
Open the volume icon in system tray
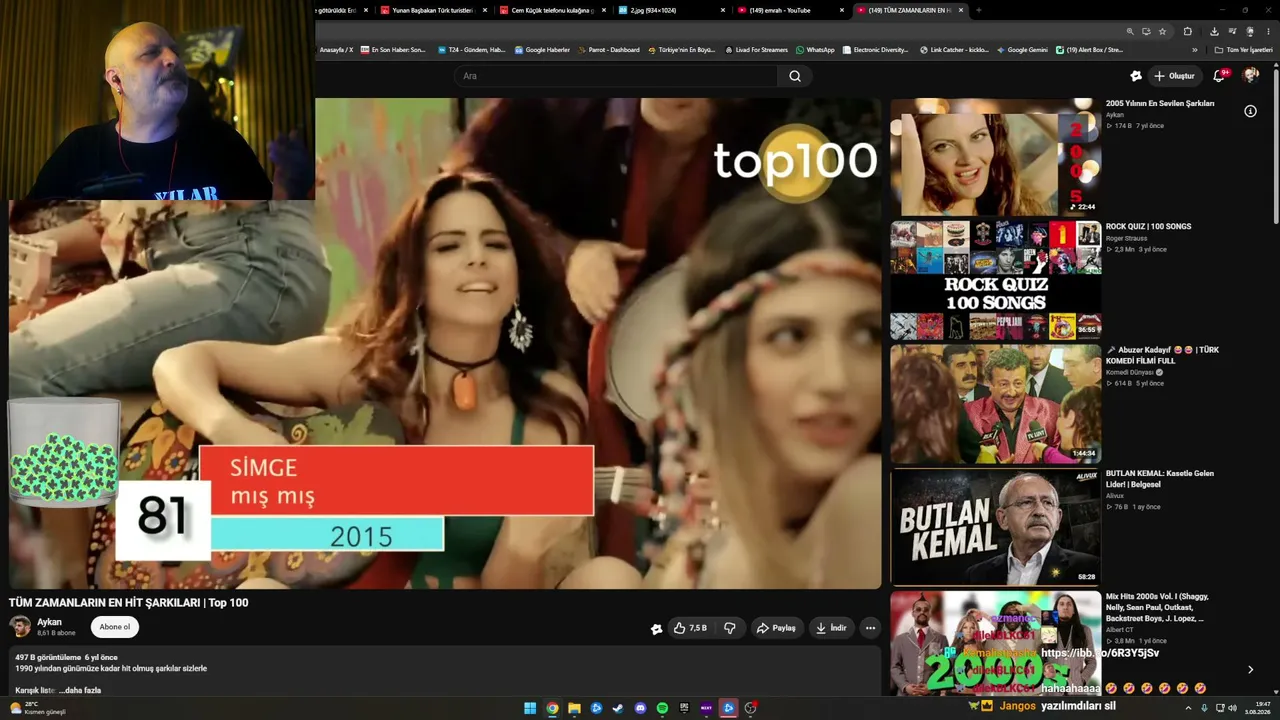[x=1233, y=708]
